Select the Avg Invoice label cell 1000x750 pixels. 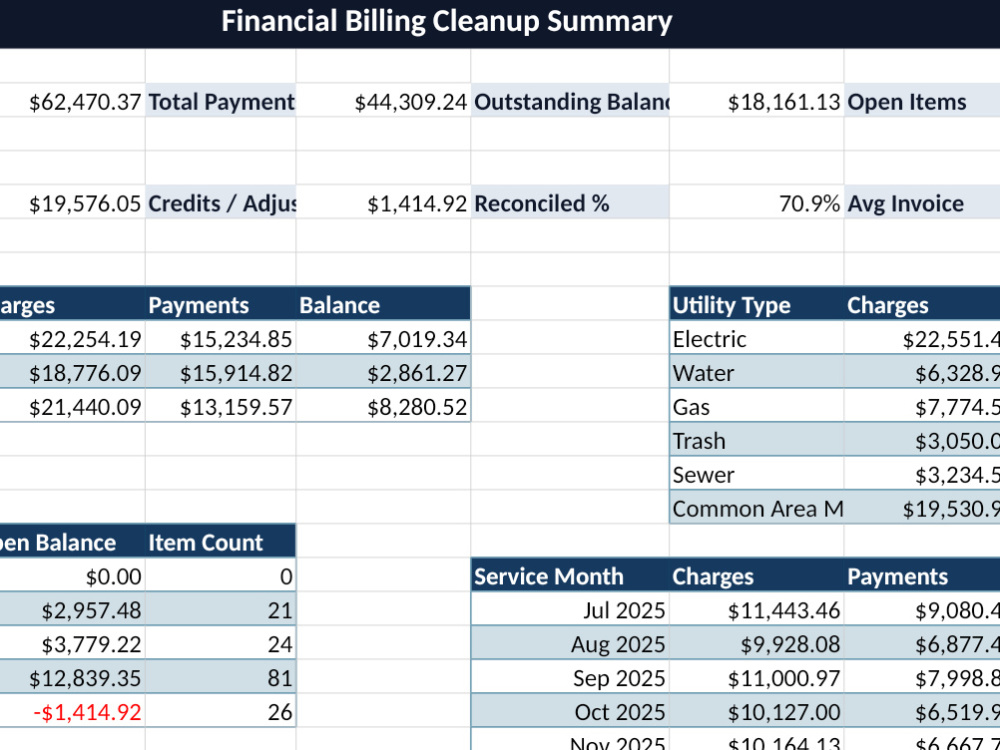922,203
